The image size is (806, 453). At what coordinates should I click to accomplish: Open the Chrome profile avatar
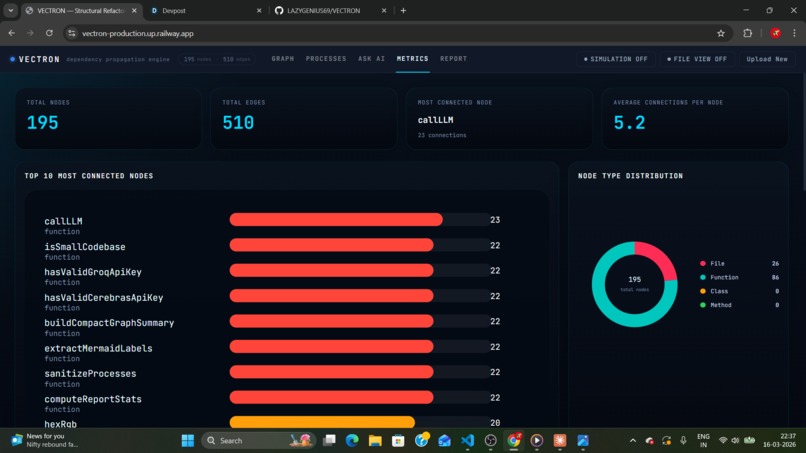pos(776,33)
